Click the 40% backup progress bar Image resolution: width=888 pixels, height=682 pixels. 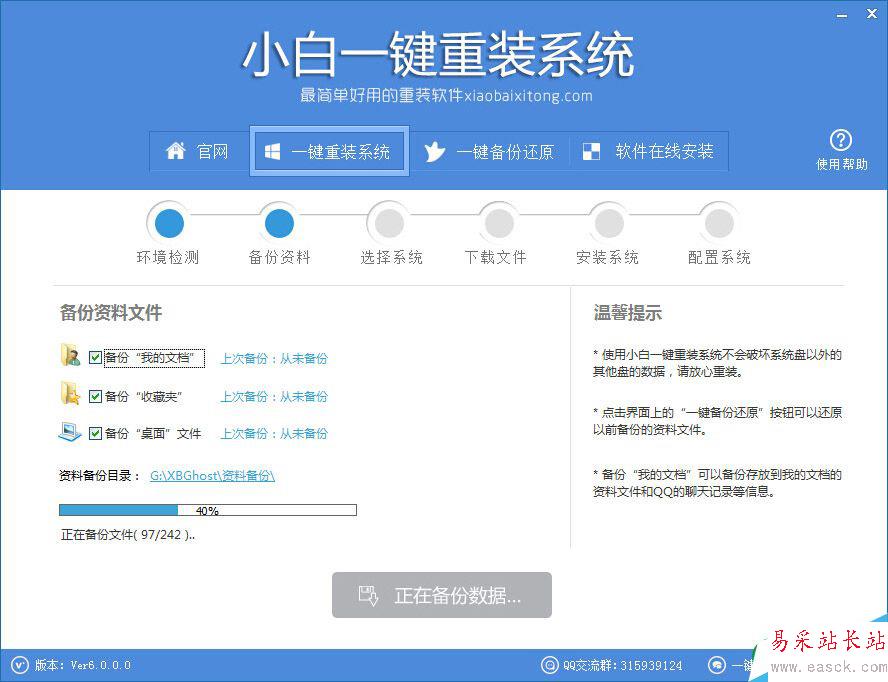[x=208, y=510]
